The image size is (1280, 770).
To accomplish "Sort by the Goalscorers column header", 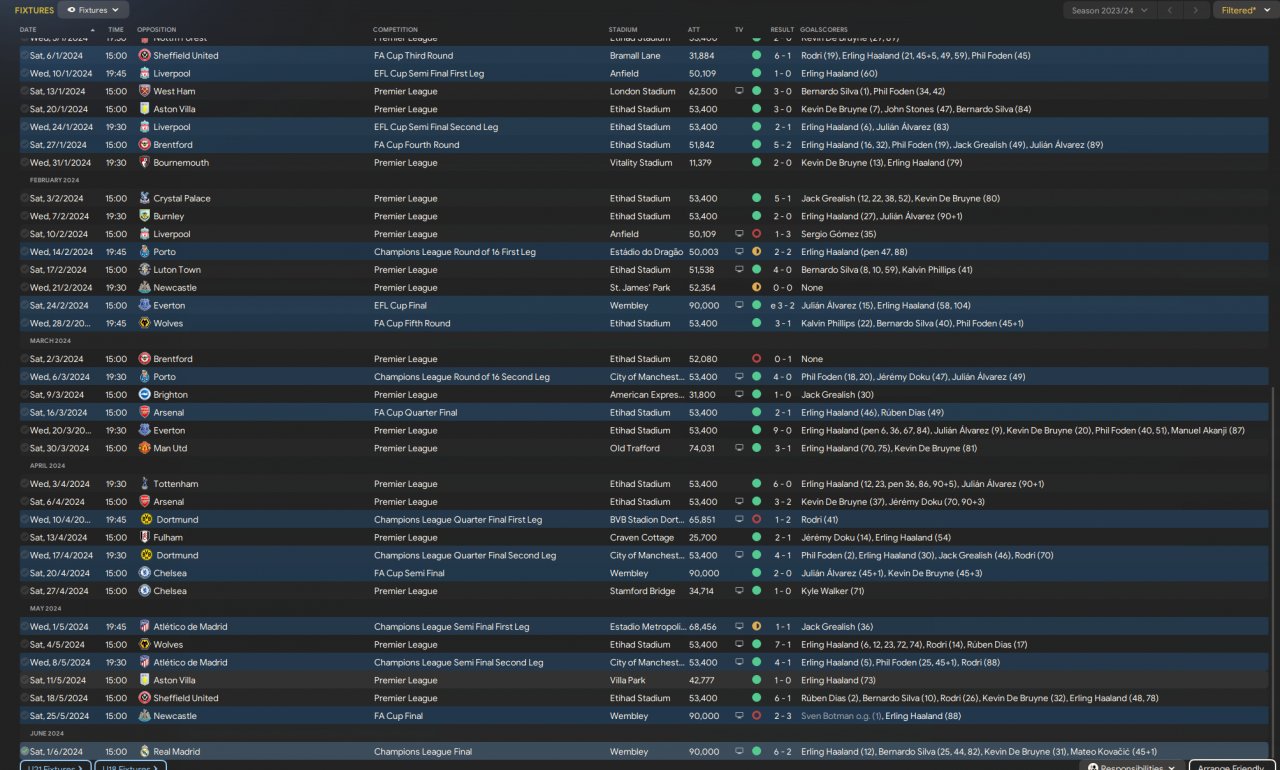I will tap(825, 30).
